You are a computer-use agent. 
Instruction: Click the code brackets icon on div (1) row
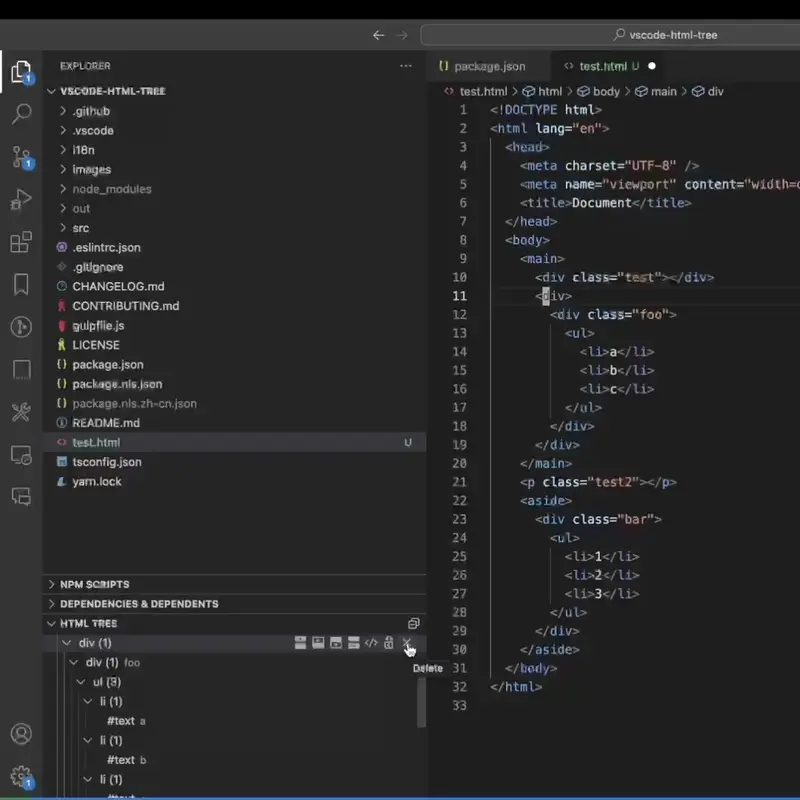click(x=371, y=643)
